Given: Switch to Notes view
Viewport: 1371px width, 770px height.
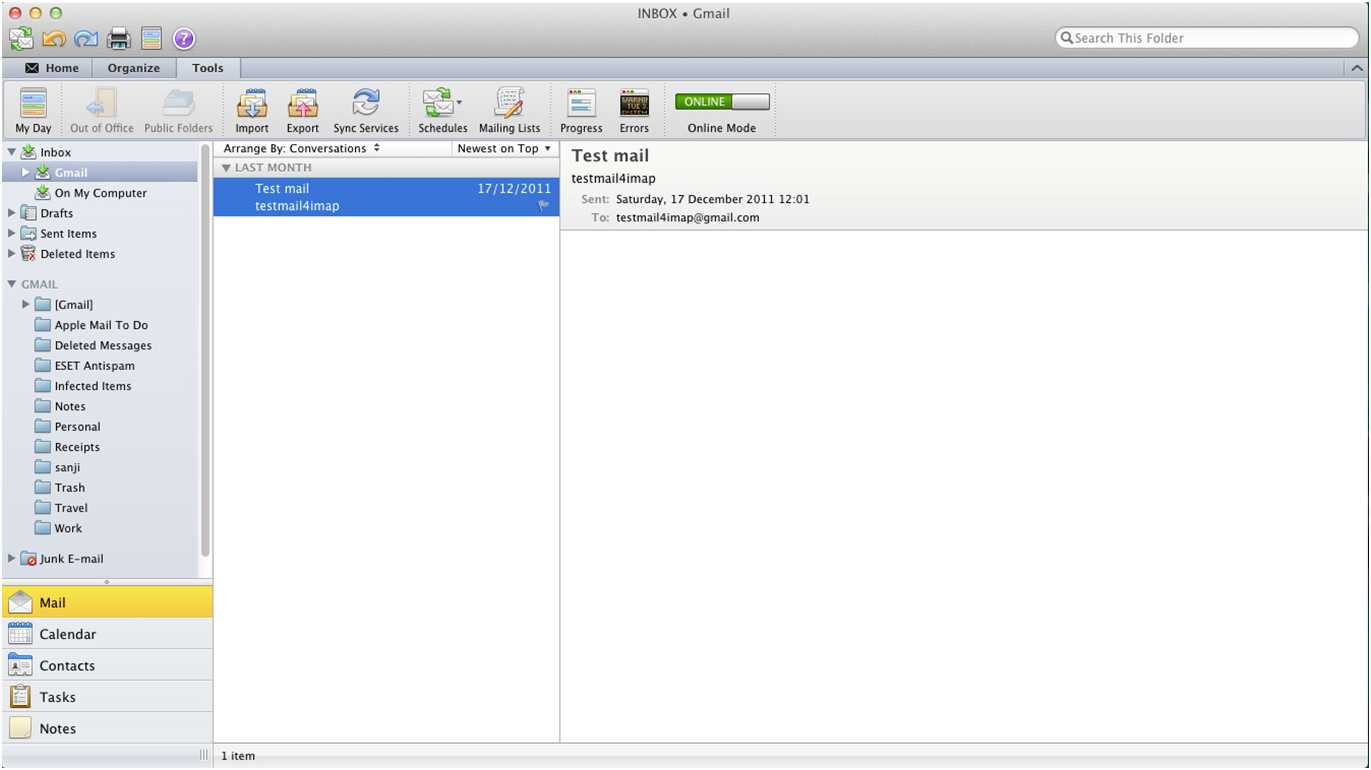Looking at the screenshot, I should (x=107, y=729).
